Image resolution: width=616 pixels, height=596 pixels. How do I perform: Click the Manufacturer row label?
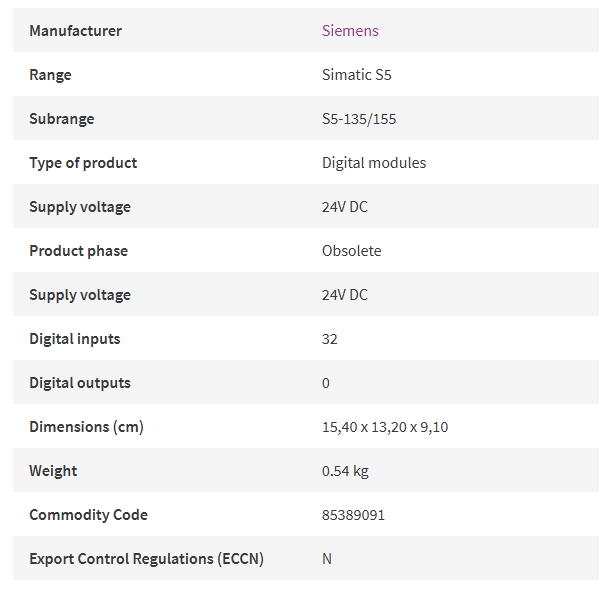point(75,31)
